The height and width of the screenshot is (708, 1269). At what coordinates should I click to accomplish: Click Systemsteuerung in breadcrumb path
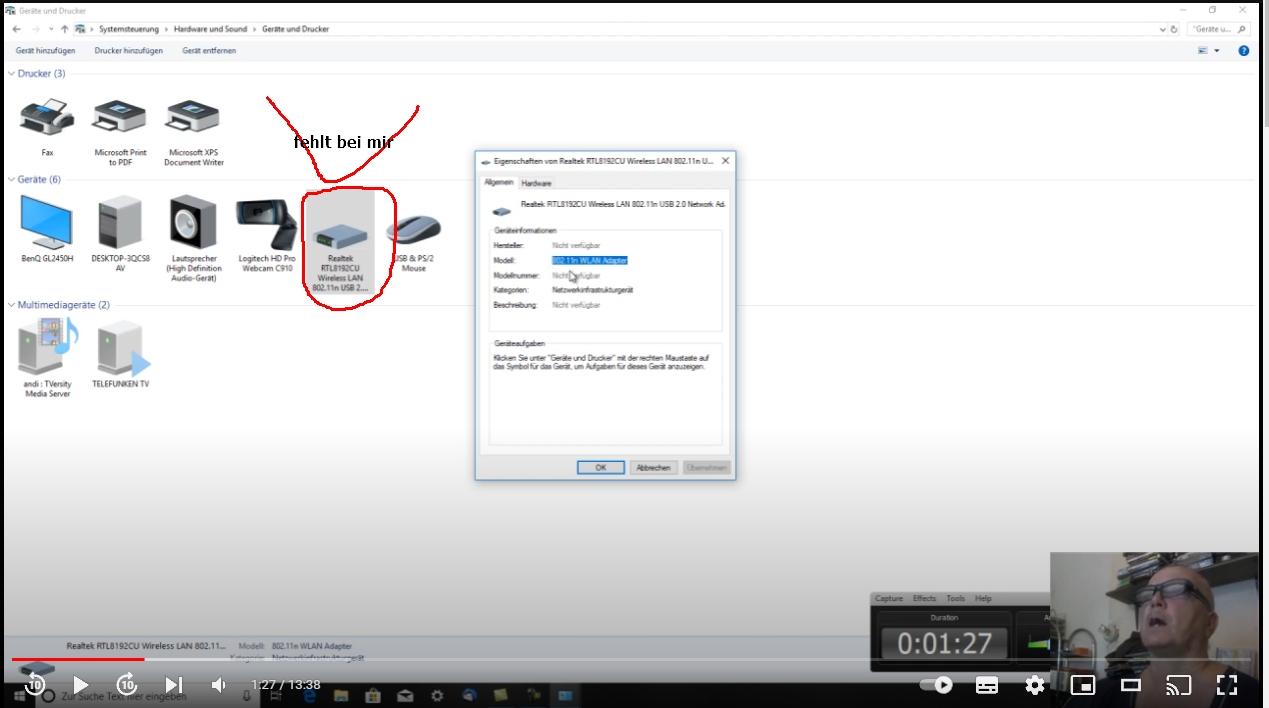coord(129,29)
